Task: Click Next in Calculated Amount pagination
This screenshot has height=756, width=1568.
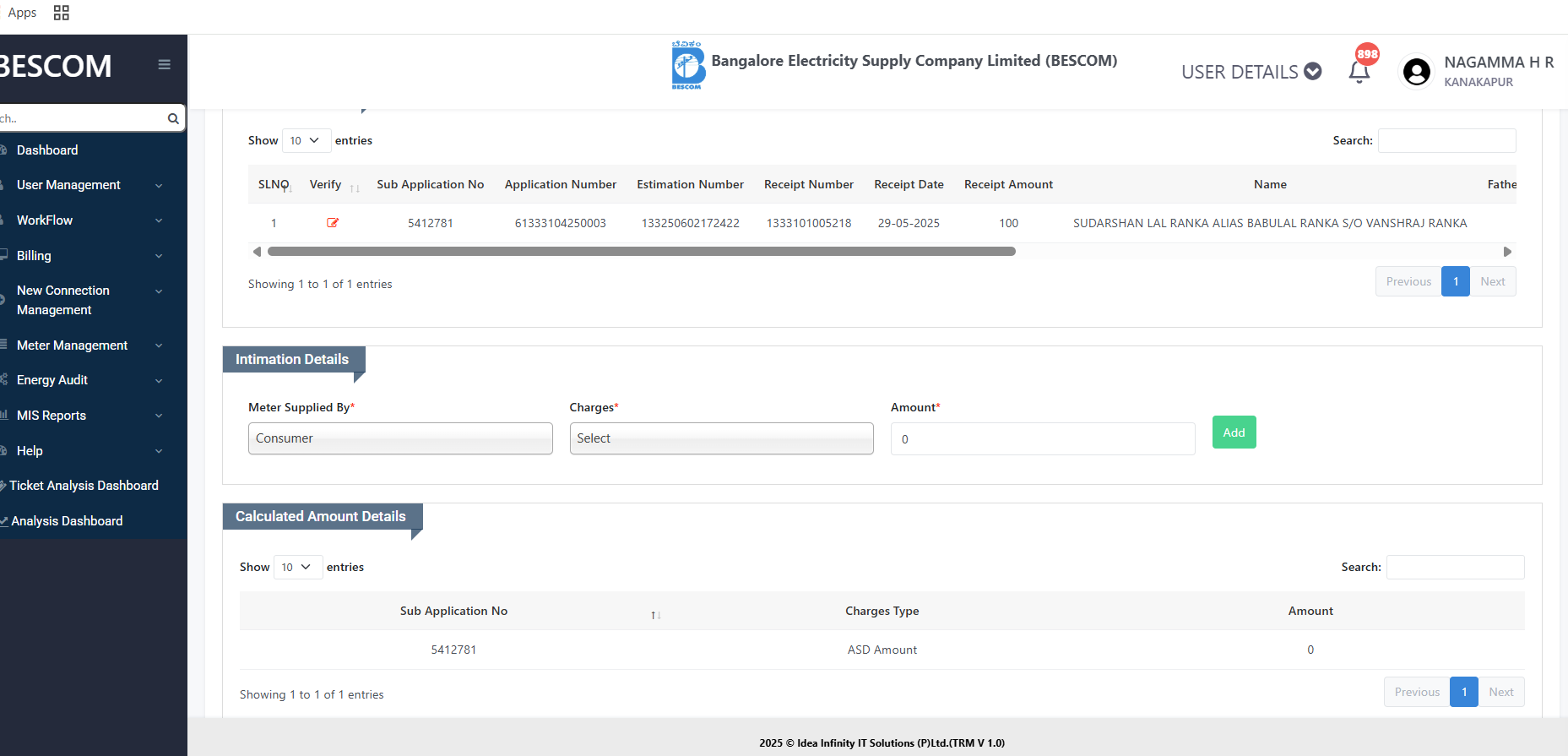Action: click(x=1501, y=692)
